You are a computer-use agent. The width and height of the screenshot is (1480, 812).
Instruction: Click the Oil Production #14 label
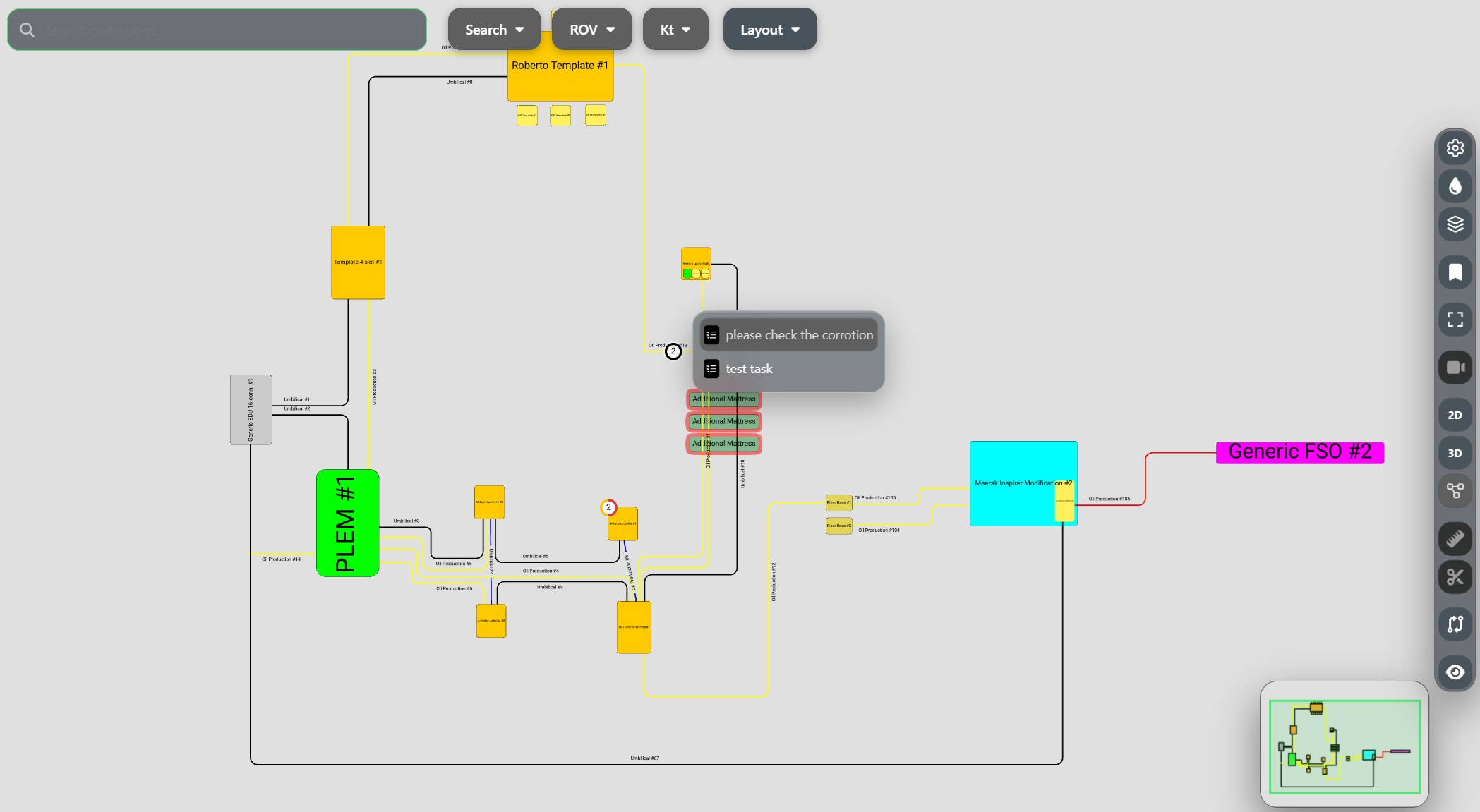[x=281, y=559]
